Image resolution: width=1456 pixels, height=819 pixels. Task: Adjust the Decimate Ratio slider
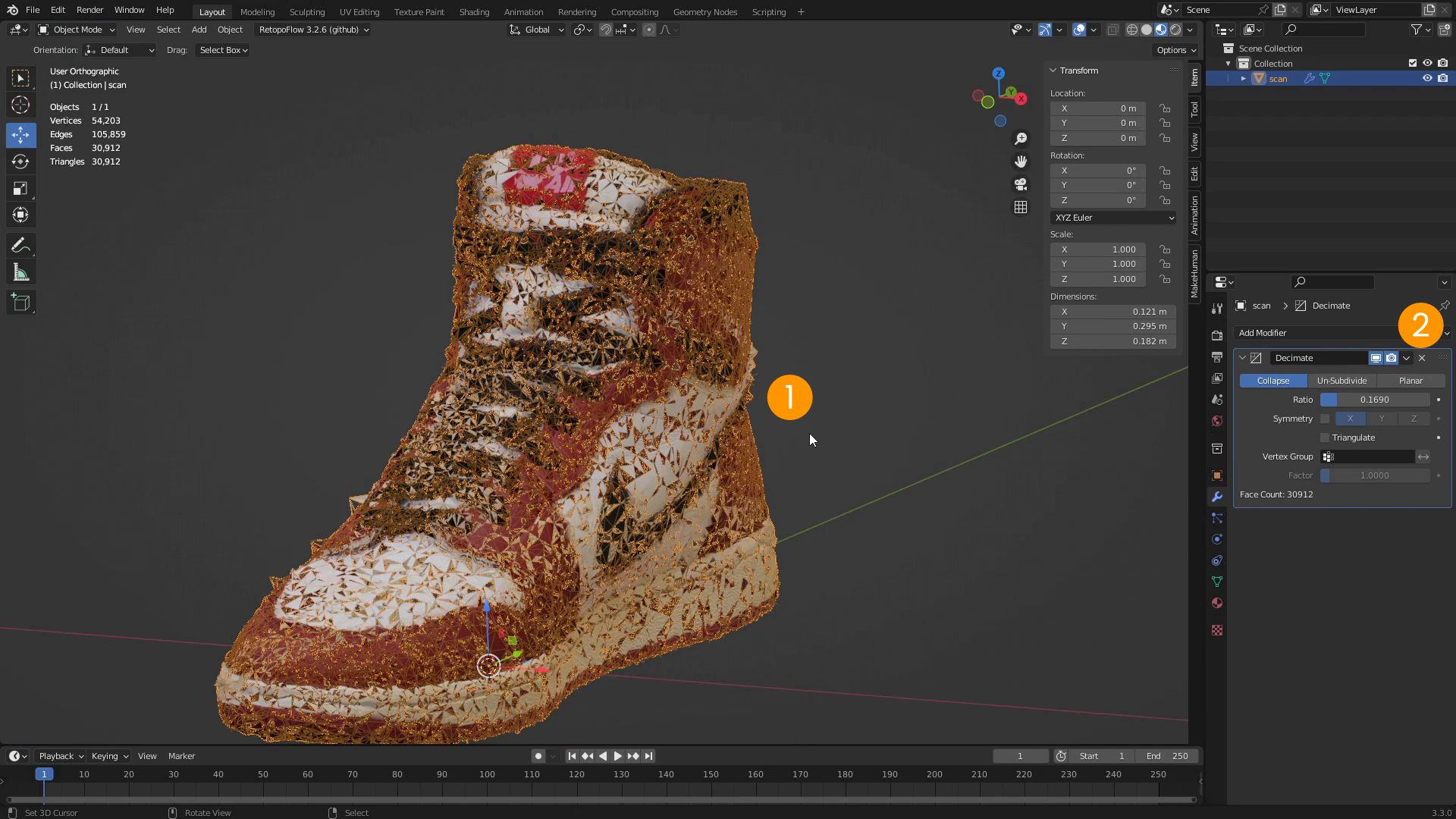[1375, 399]
